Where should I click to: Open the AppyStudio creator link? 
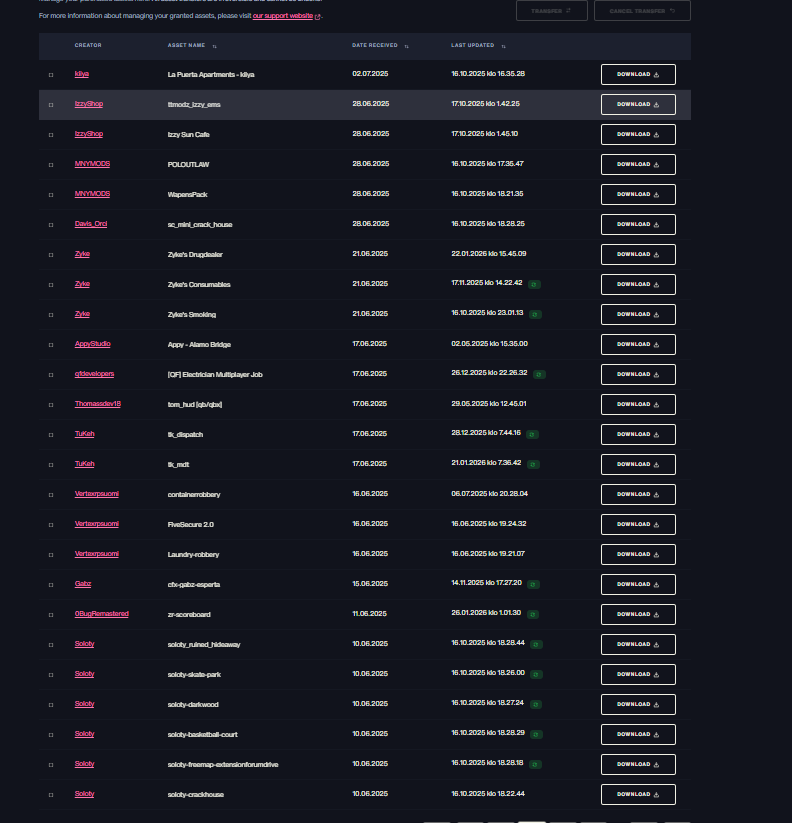92,344
